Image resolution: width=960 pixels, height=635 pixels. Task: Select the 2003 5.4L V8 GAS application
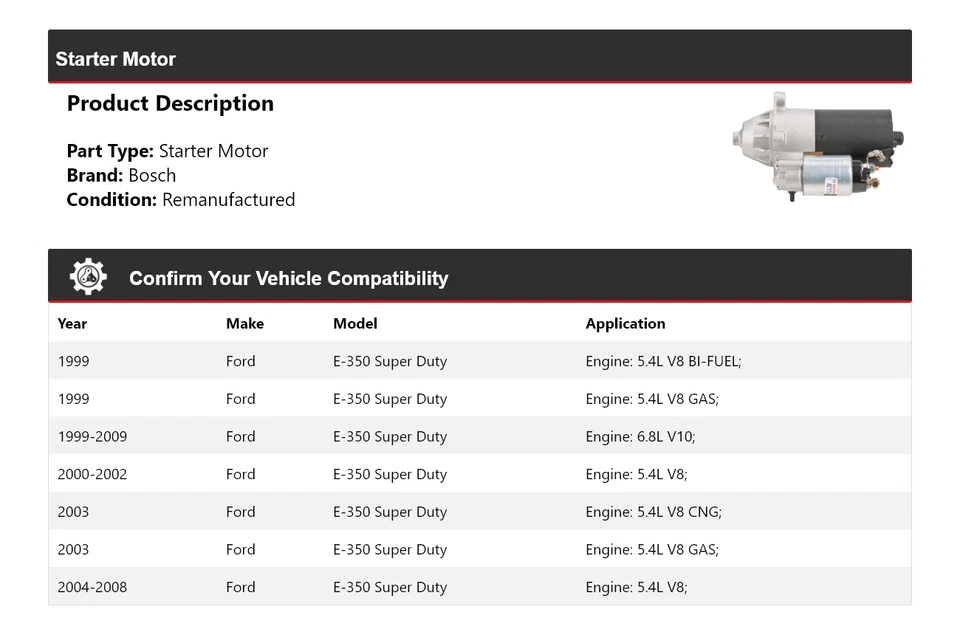pyautogui.click(x=652, y=550)
